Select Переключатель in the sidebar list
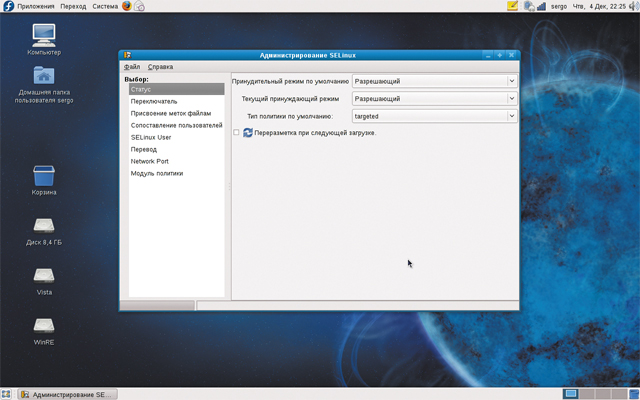 (x=176, y=101)
